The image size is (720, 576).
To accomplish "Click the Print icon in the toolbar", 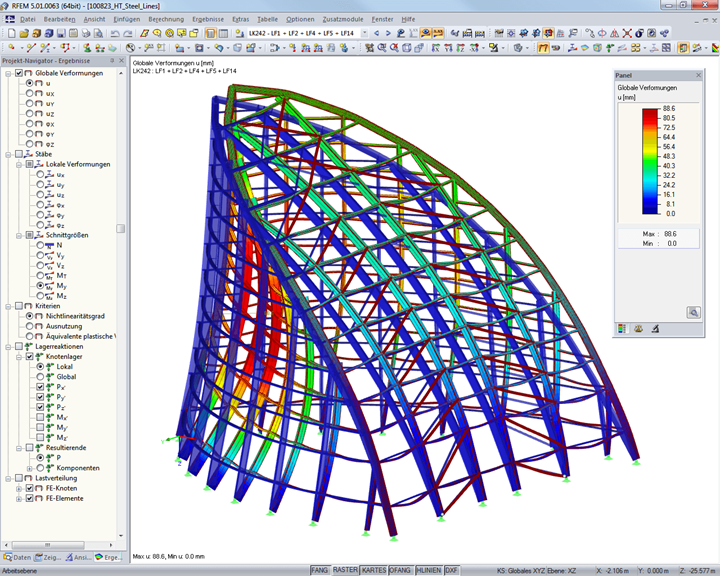I will click(86, 33).
